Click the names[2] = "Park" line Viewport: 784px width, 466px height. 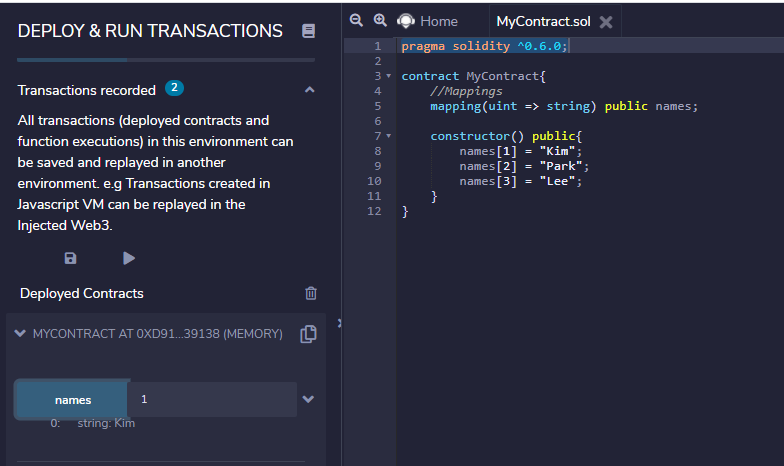click(x=524, y=166)
